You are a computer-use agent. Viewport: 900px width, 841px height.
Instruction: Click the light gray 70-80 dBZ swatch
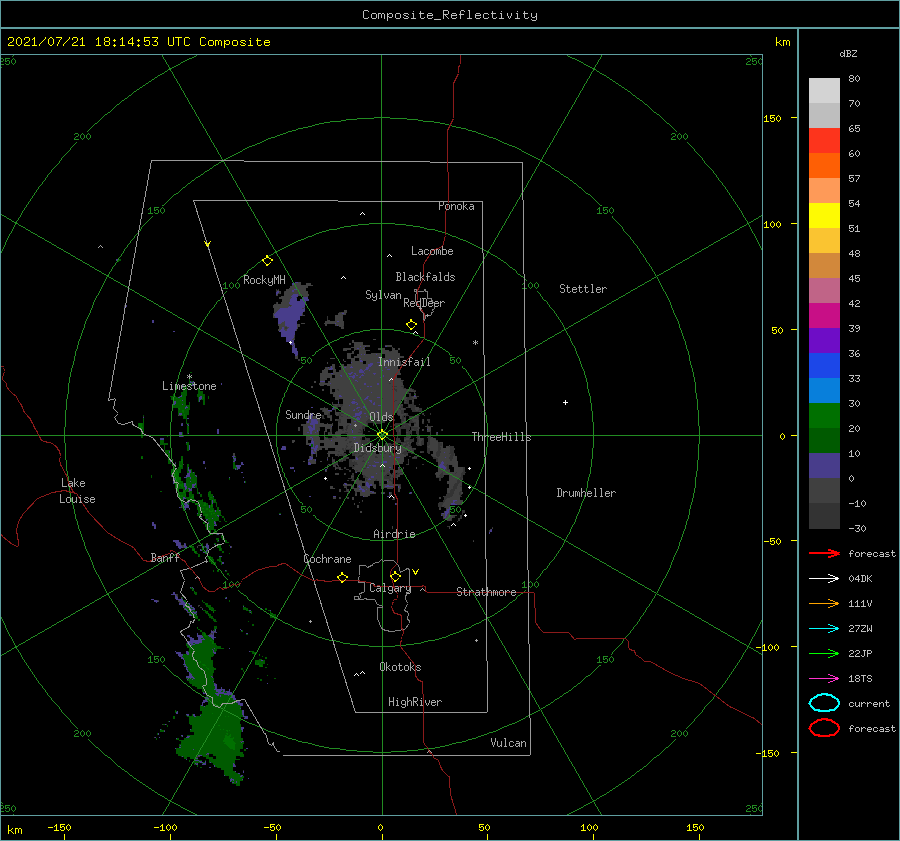click(x=824, y=90)
